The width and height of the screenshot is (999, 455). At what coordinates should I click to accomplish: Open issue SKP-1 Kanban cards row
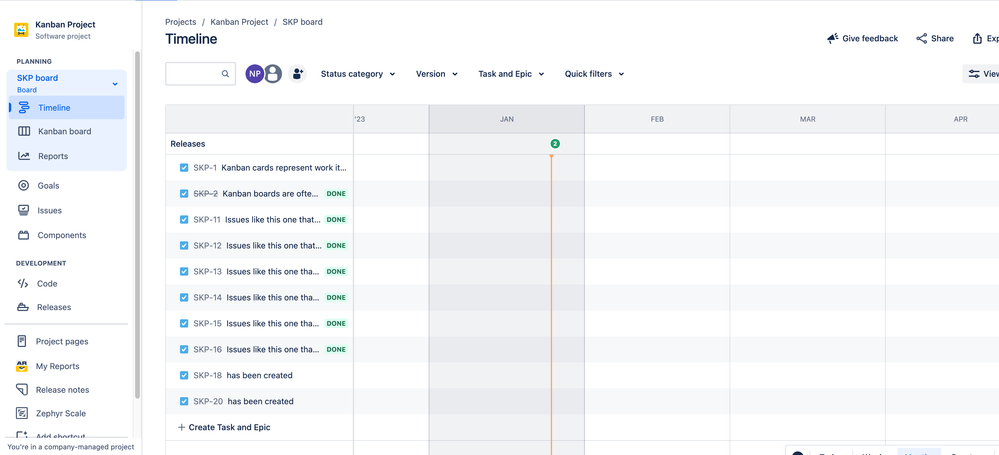[259, 168]
